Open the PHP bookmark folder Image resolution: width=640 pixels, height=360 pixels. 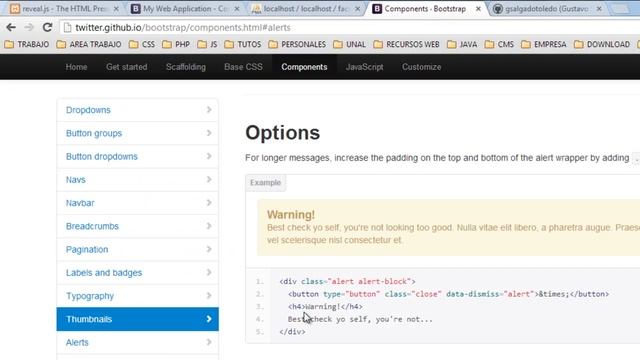(176, 44)
